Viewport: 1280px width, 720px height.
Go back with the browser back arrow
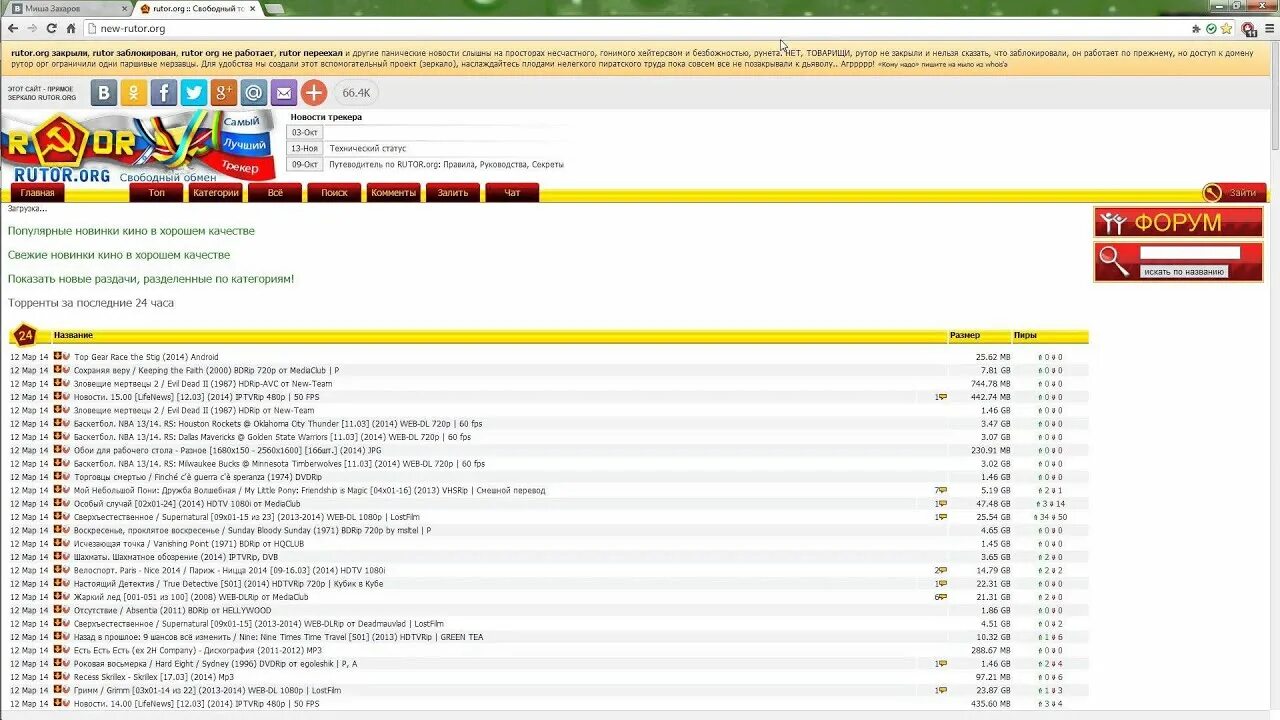13,28
